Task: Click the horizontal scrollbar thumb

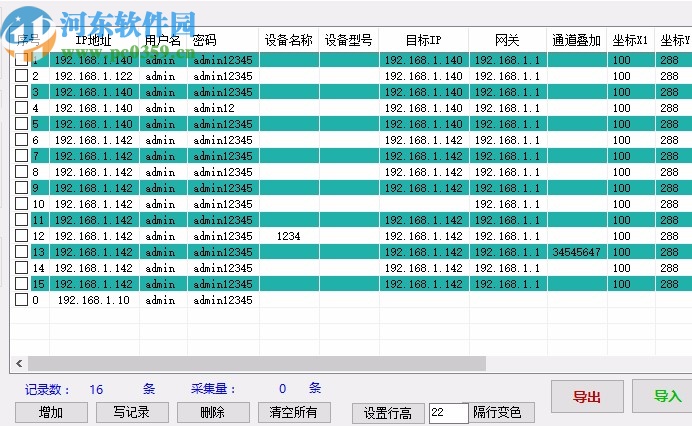Action: point(257,364)
